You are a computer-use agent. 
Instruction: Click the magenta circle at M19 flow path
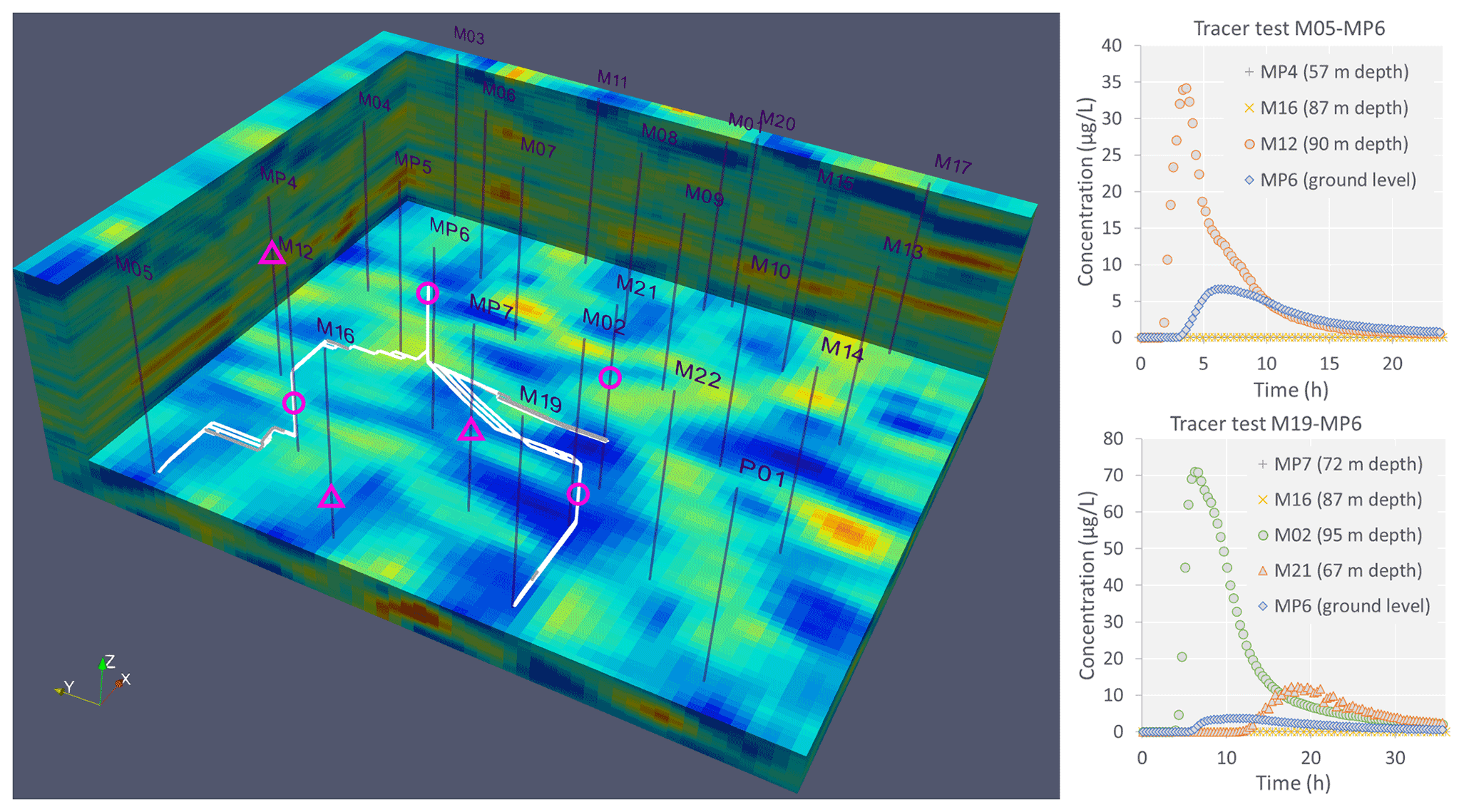tap(578, 493)
